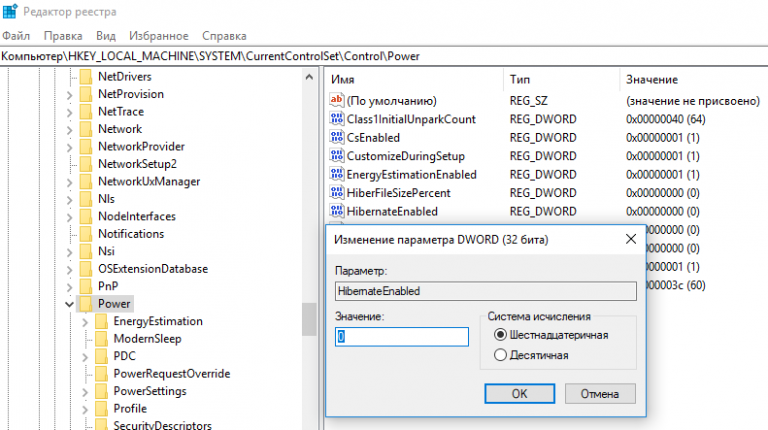Expand the EnergyEstimation subkey
Viewport: 768px width, 430px height.
pyautogui.click(x=85, y=321)
